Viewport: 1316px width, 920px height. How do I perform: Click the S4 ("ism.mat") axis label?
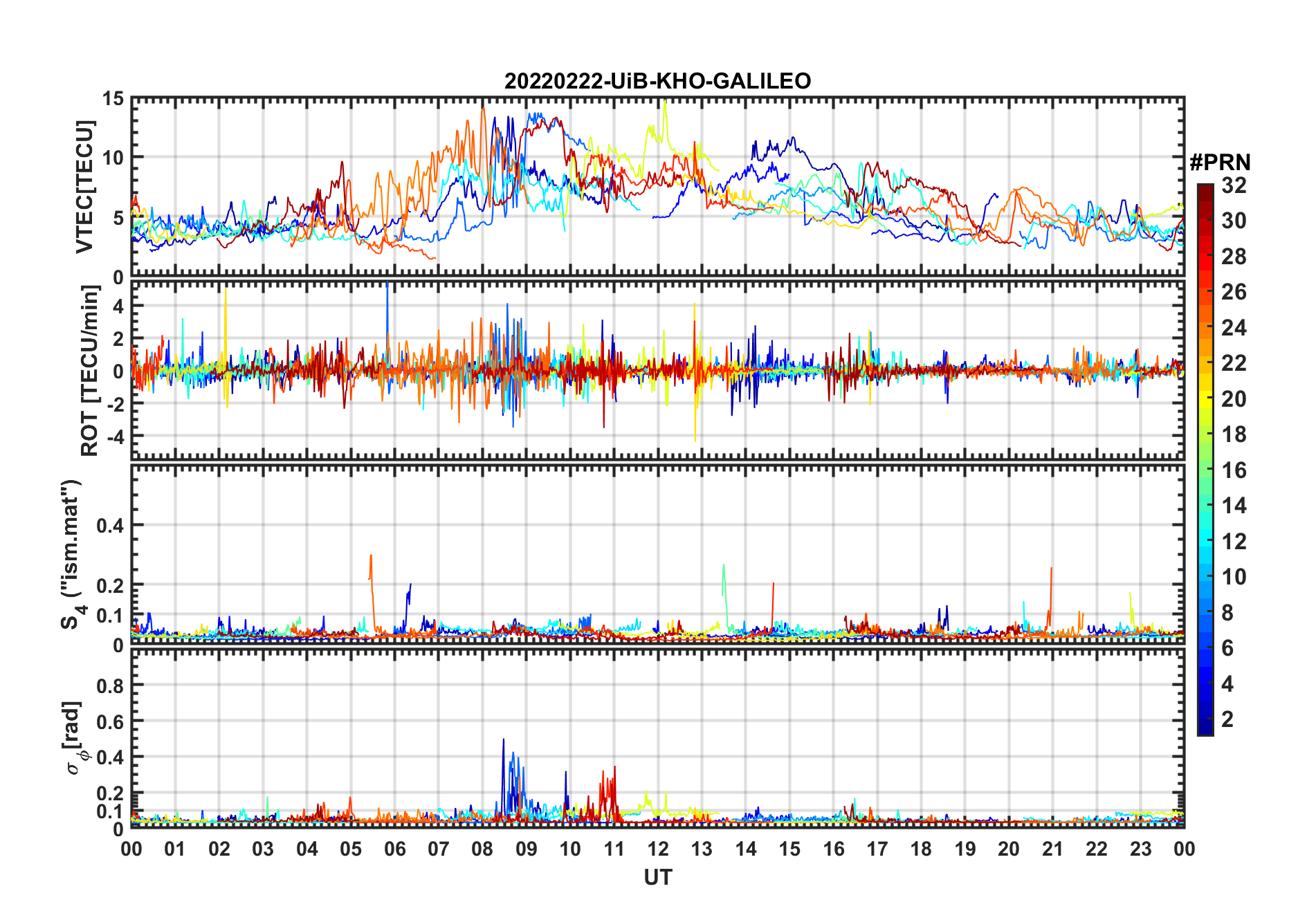click(73, 555)
